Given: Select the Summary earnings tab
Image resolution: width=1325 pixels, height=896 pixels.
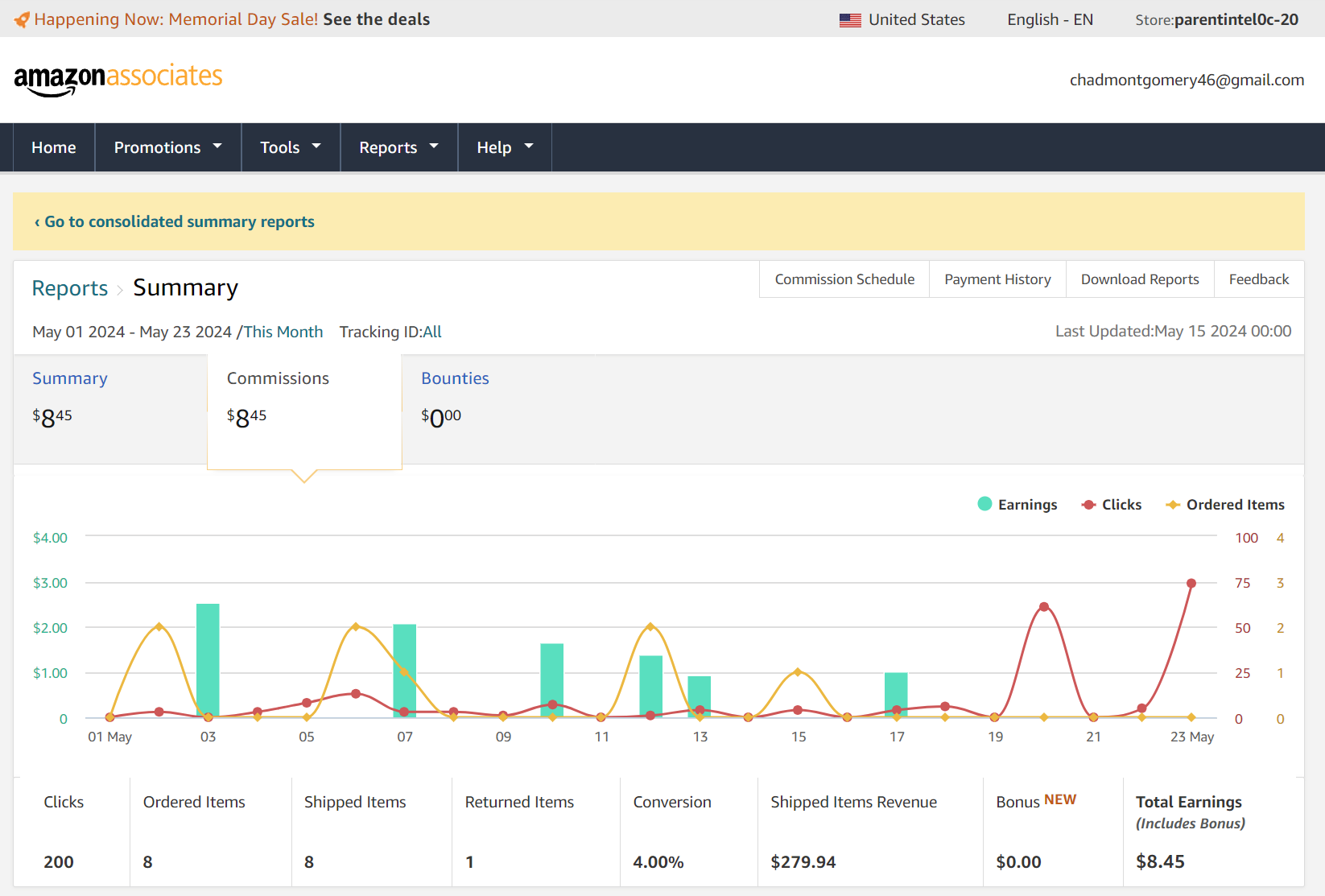Looking at the screenshot, I should 110,409.
